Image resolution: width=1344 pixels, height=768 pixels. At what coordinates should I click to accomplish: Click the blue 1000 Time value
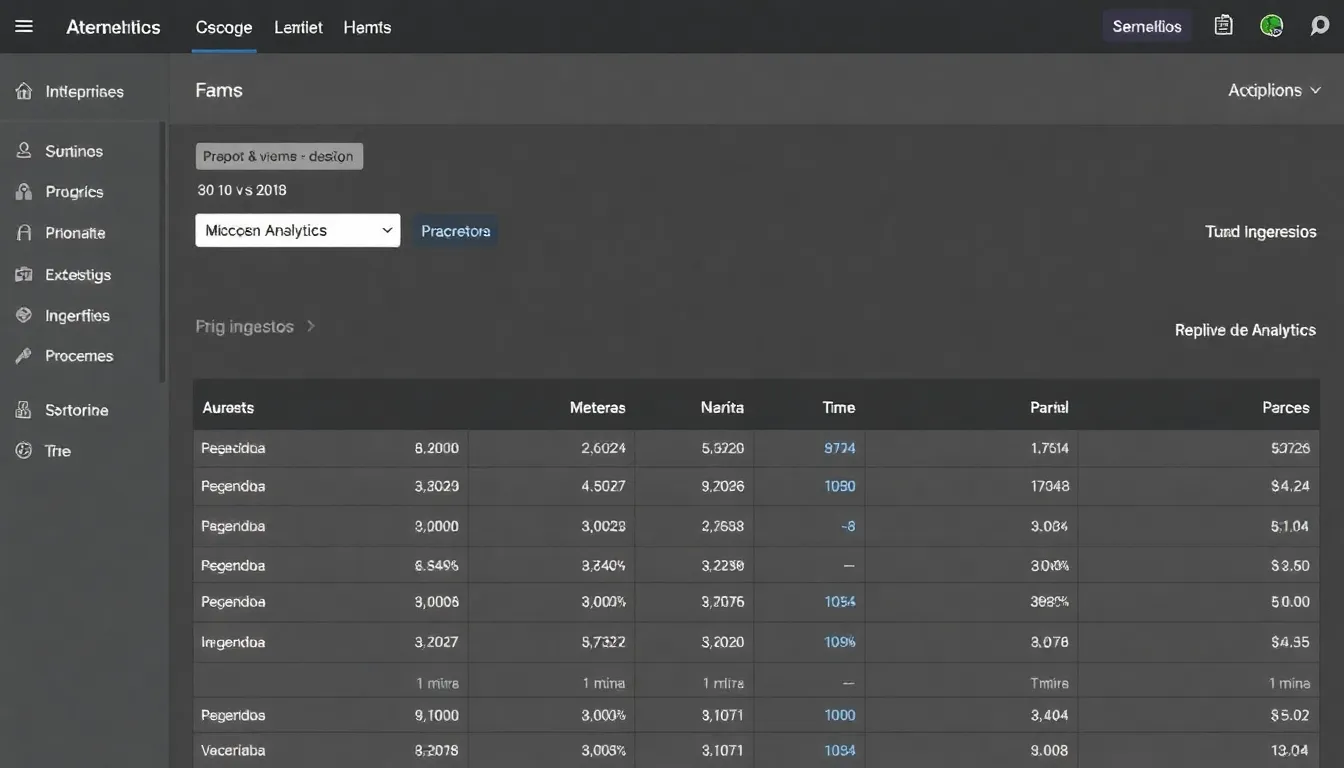click(x=840, y=715)
